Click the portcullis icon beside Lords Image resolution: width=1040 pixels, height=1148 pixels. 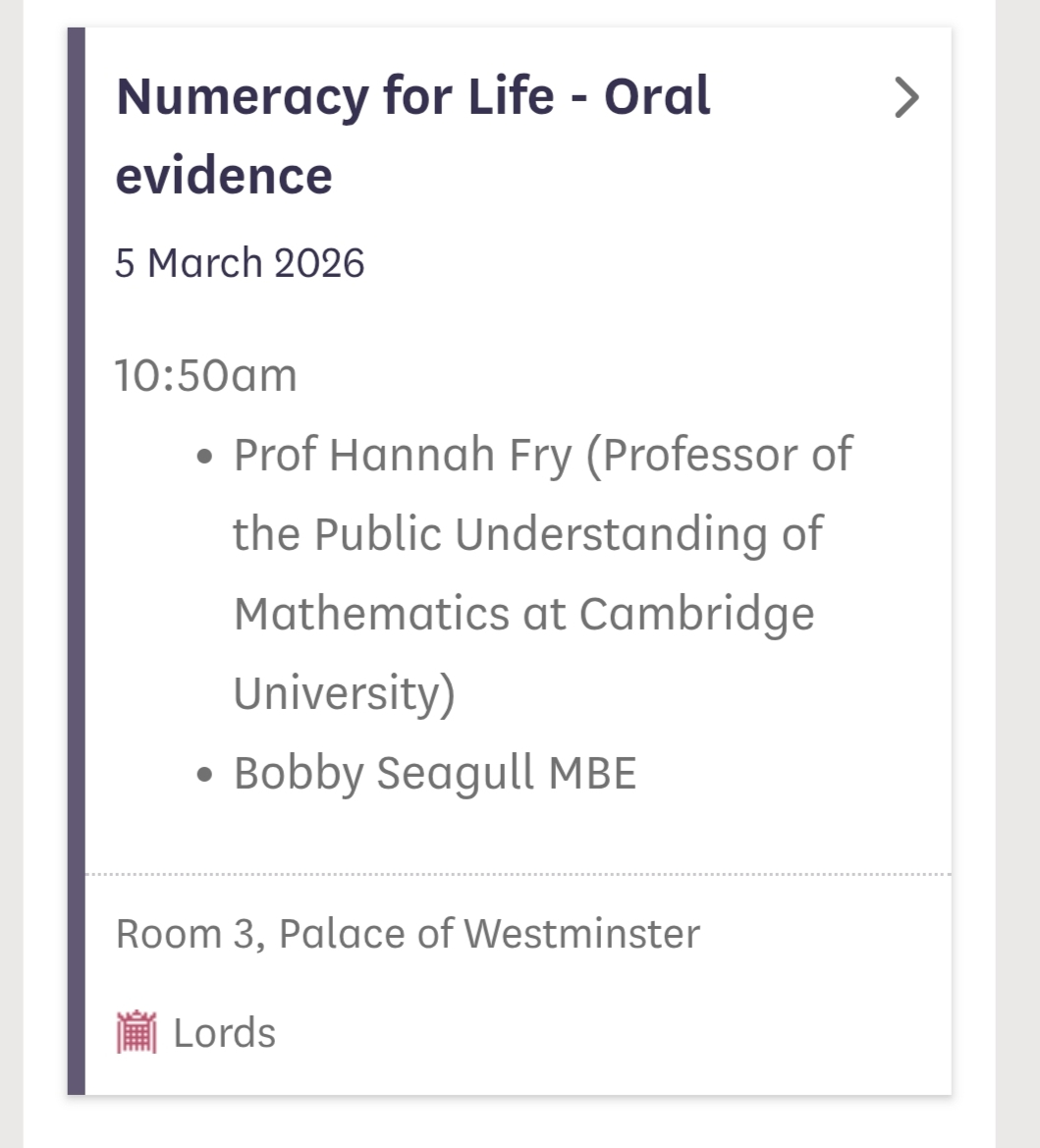point(137,1032)
